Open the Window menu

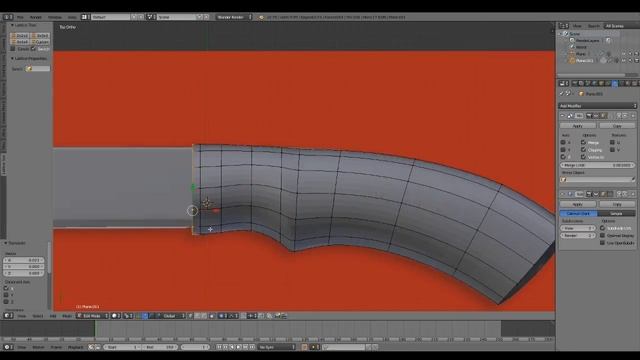pyautogui.click(x=55, y=17)
